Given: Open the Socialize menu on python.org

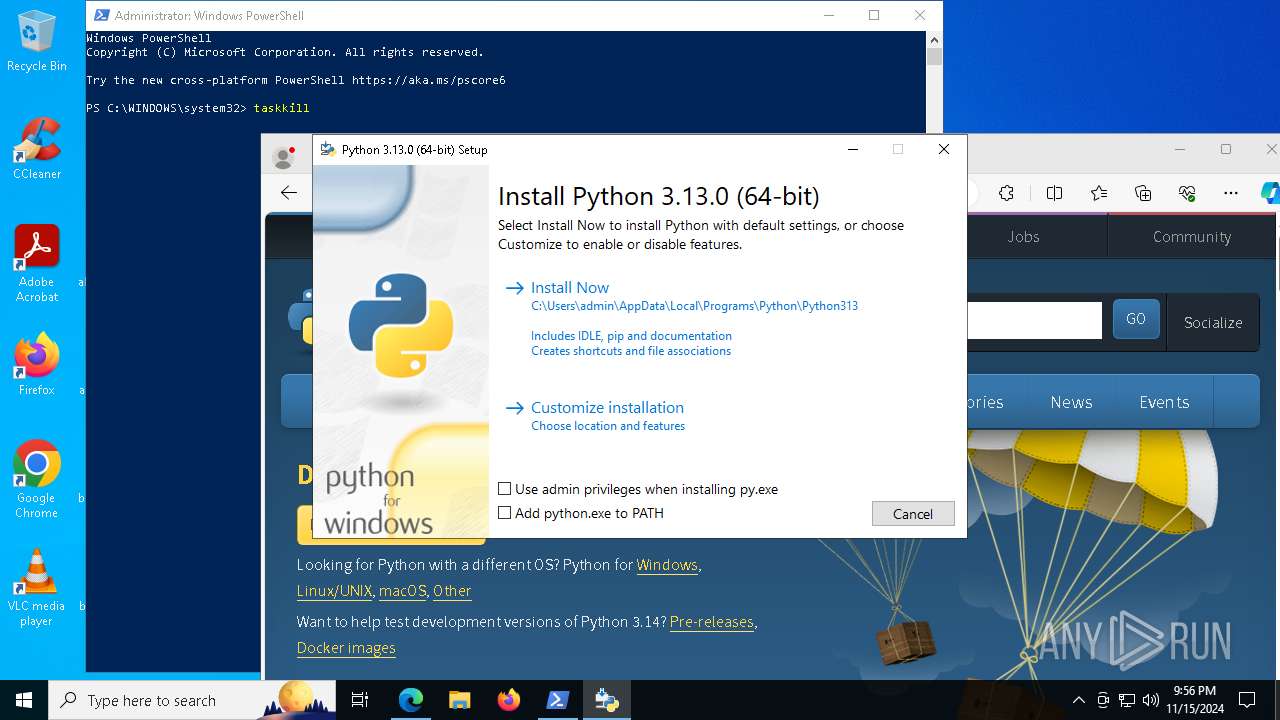Looking at the screenshot, I should (1213, 322).
